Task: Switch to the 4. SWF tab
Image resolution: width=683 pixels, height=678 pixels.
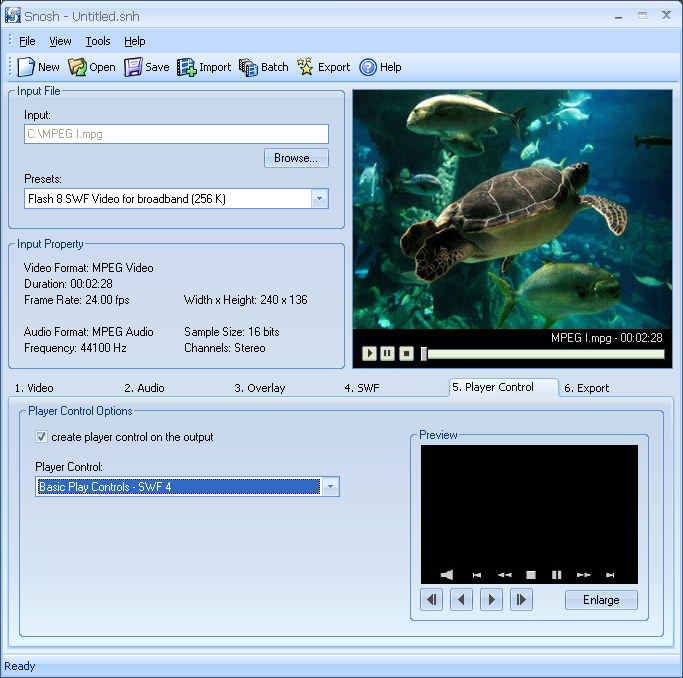Action: coord(362,388)
